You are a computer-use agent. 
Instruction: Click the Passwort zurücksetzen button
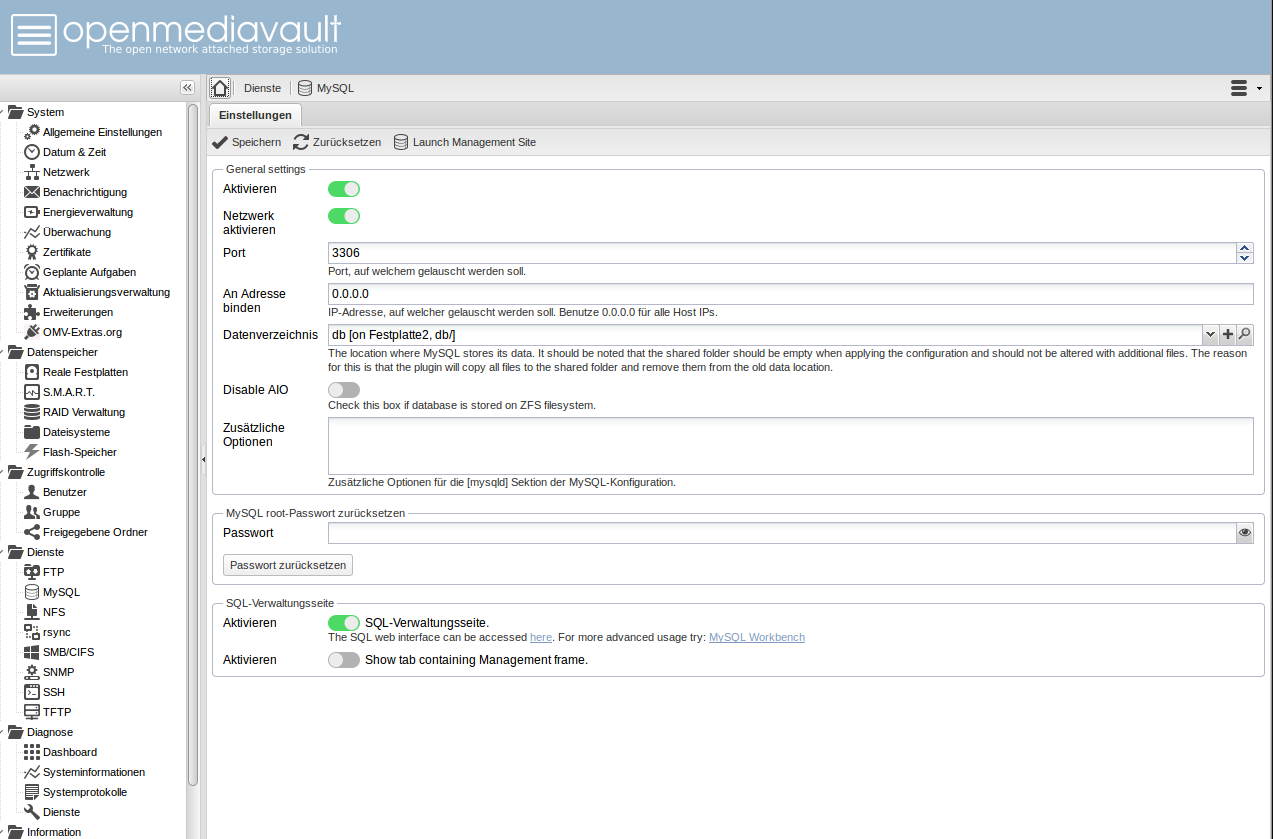pyautogui.click(x=288, y=565)
